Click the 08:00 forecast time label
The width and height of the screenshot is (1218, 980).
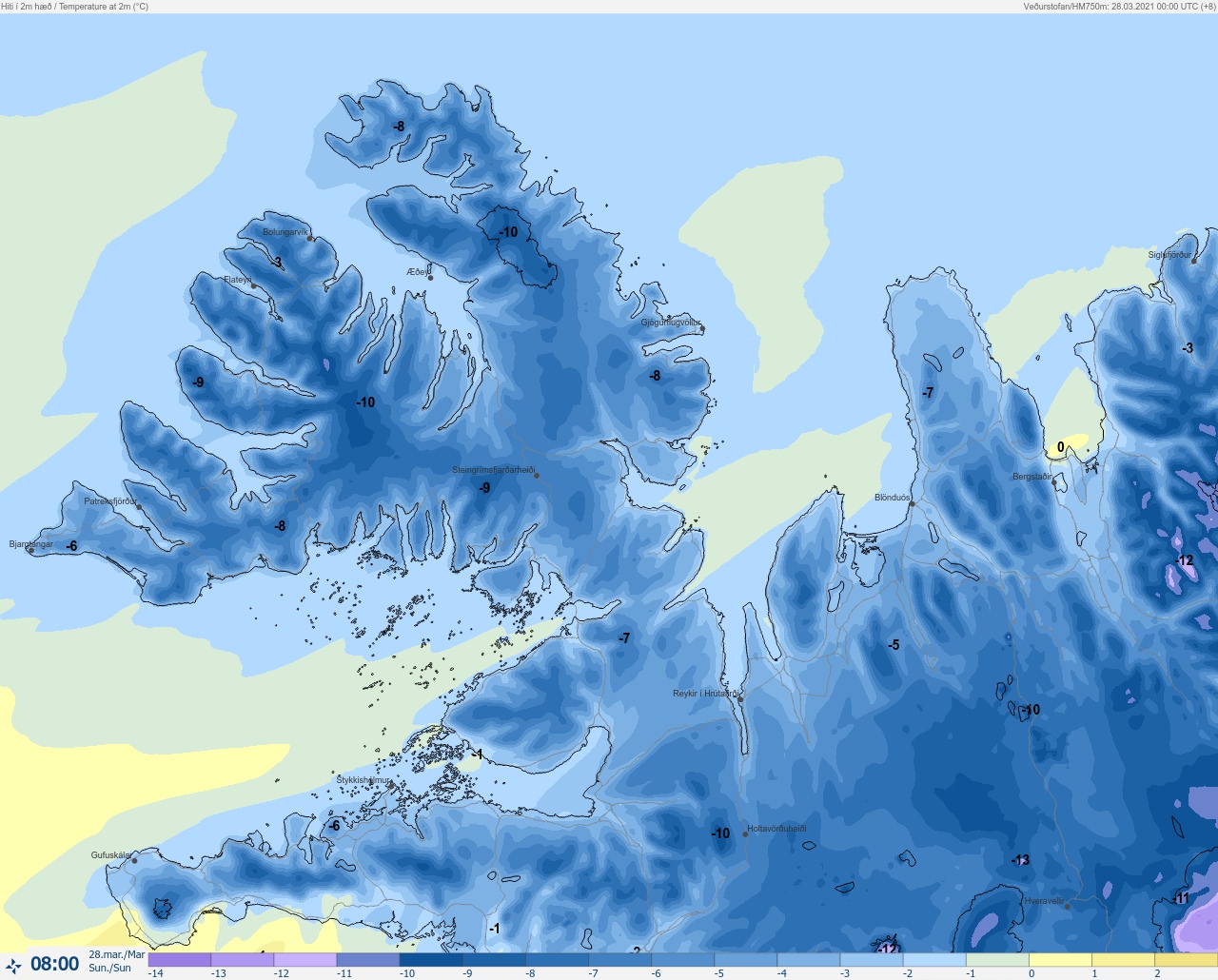[x=55, y=964]
